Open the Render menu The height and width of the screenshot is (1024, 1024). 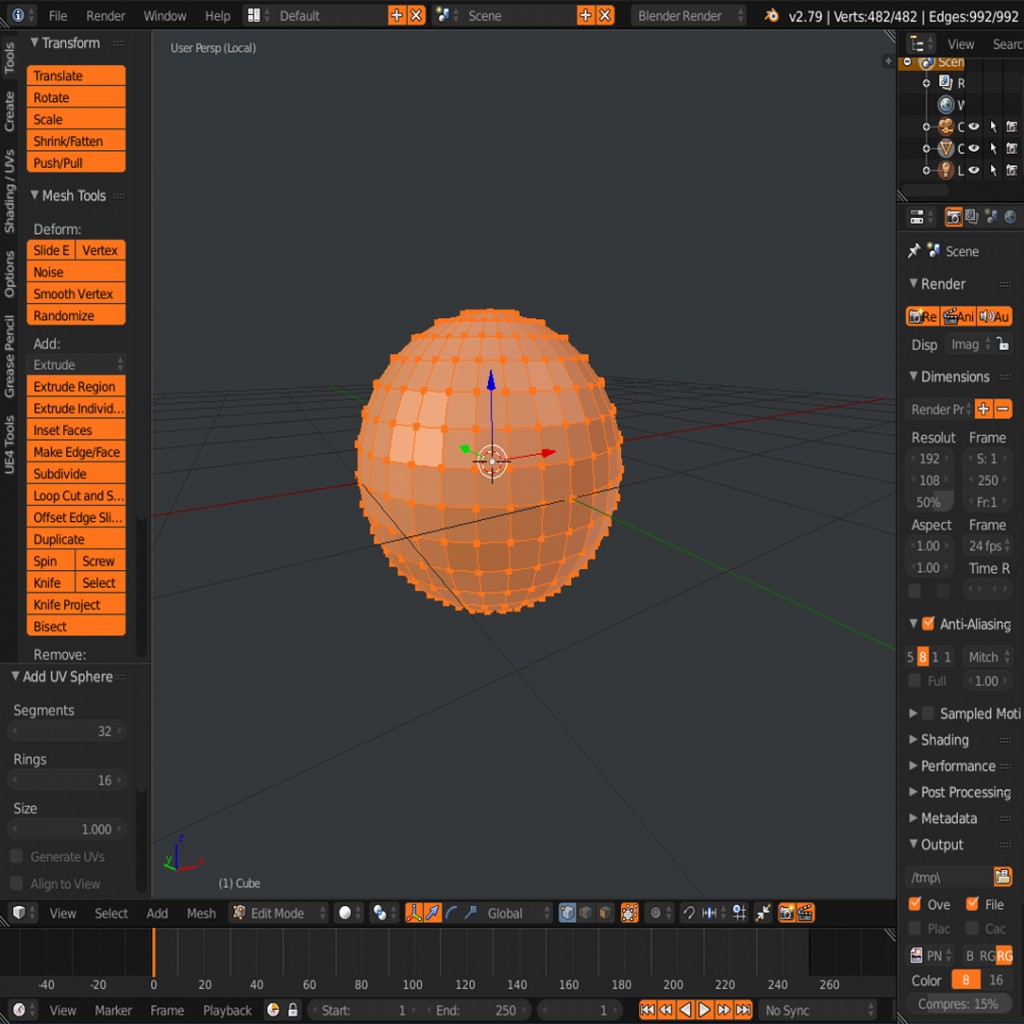[105, 15]
